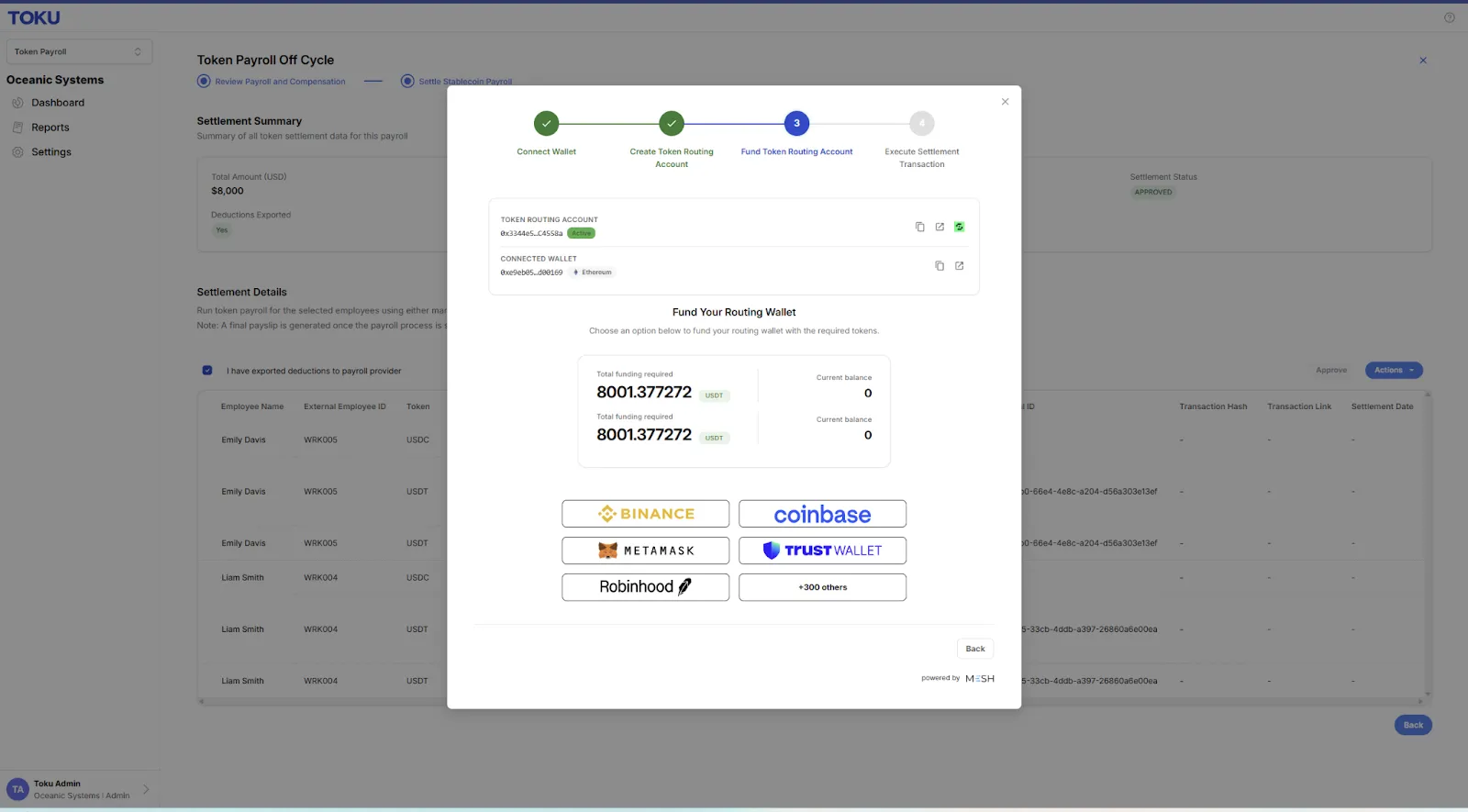Close the funding modal with the X

[1005, 102]
